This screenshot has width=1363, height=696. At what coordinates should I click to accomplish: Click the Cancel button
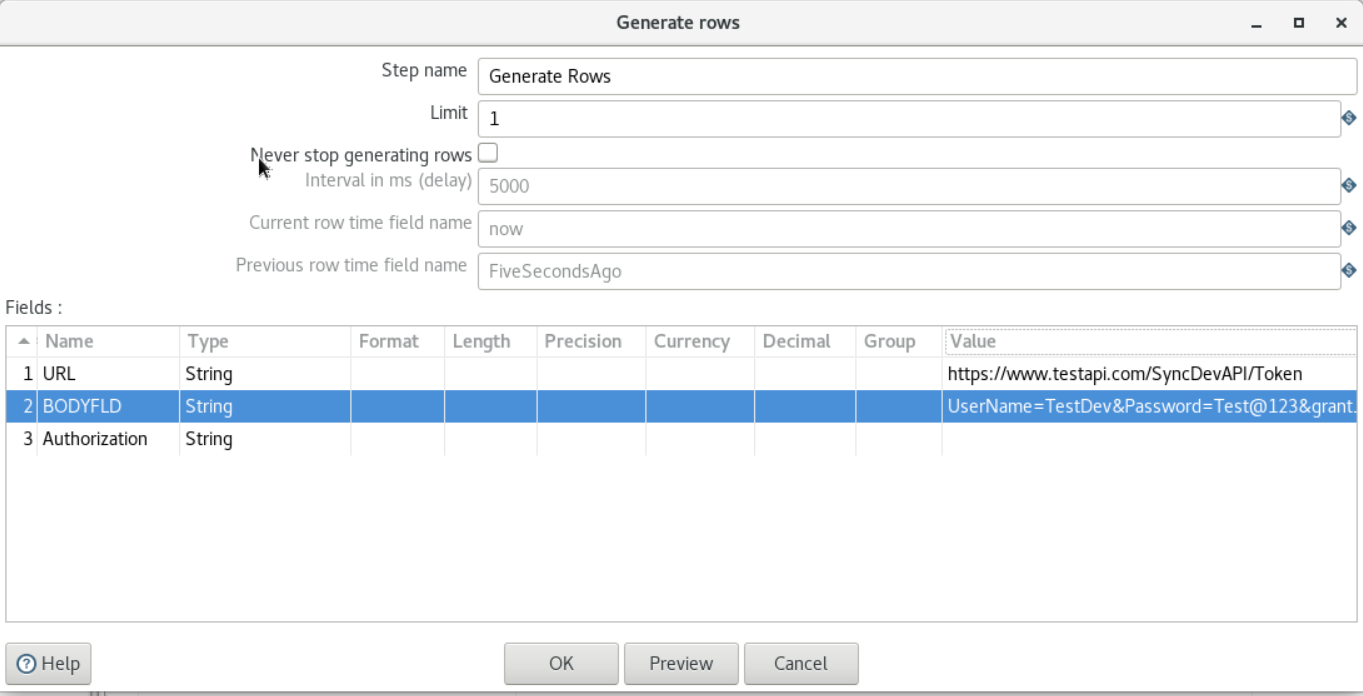pyautogui.click(x=799, y=663)
